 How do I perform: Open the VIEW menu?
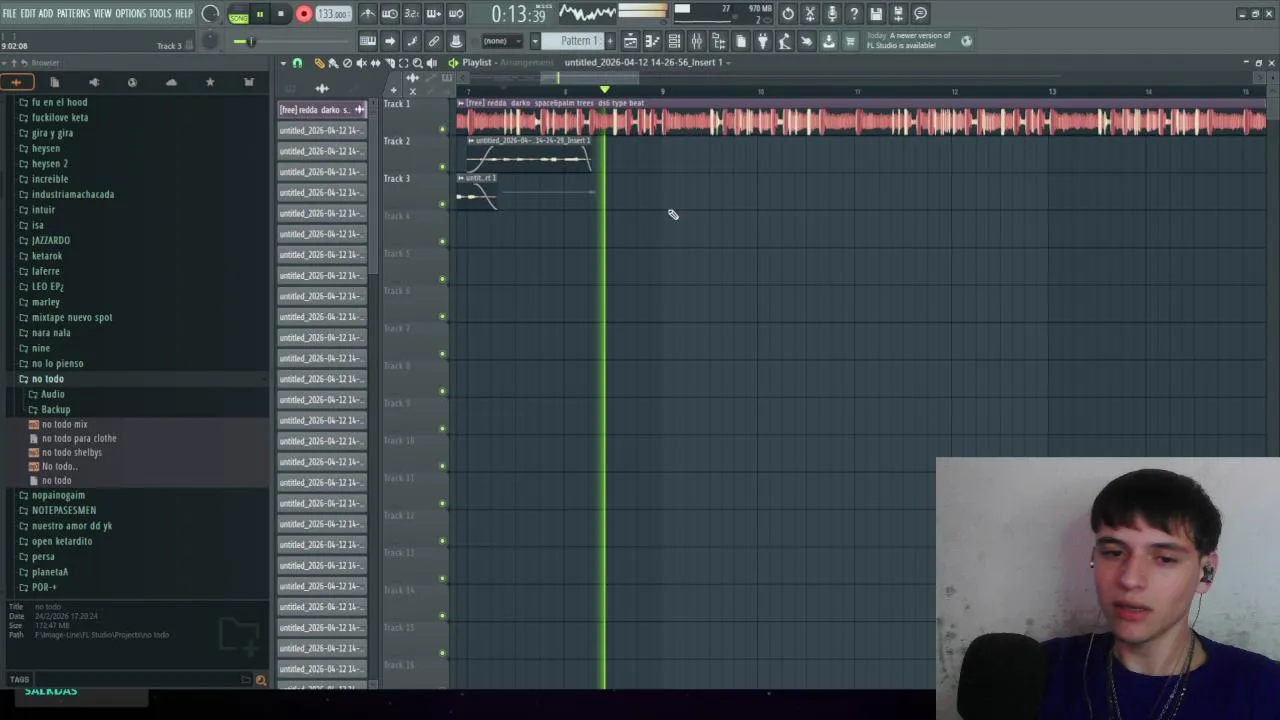point(102,14)
